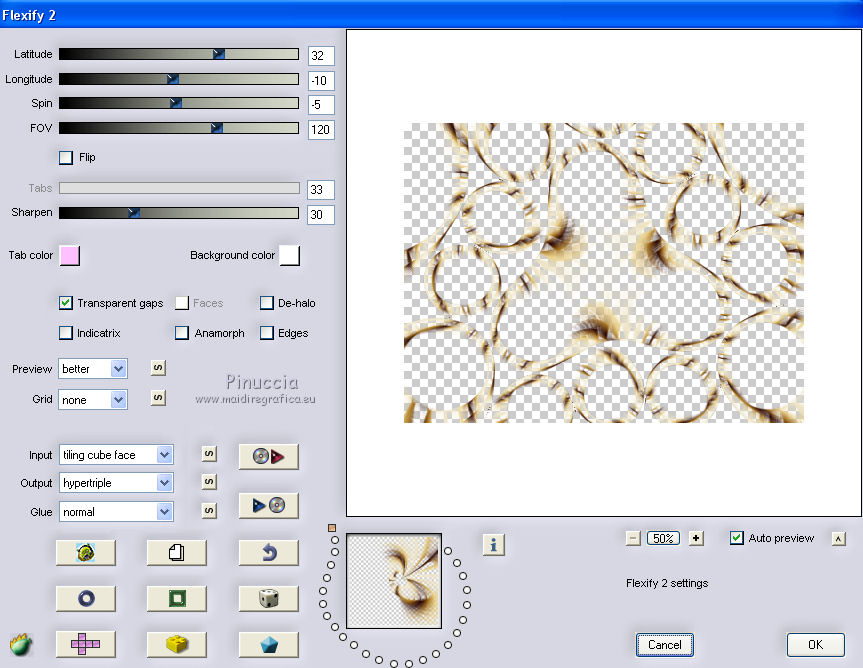Click the OK button
The image size is (863, 668).
point(815,645)
